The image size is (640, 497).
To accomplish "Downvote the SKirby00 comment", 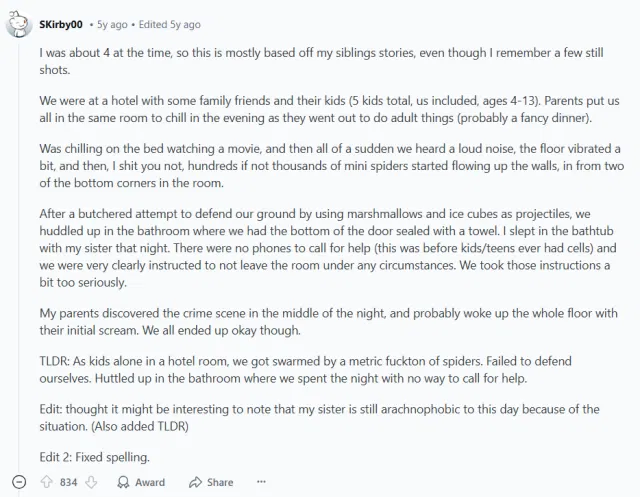I will tap(92, 482).
